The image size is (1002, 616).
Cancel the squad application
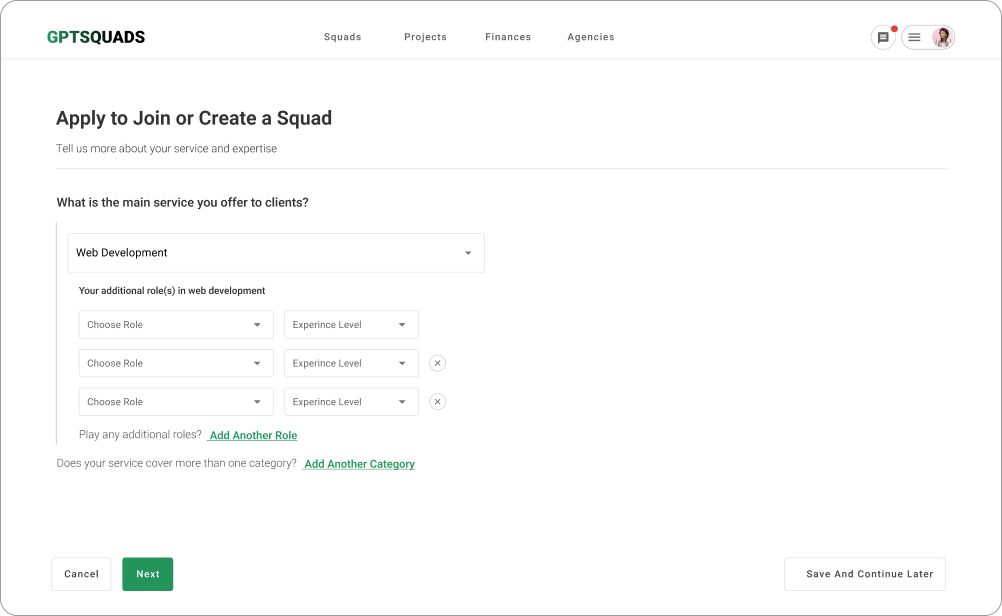click(81, 574)
